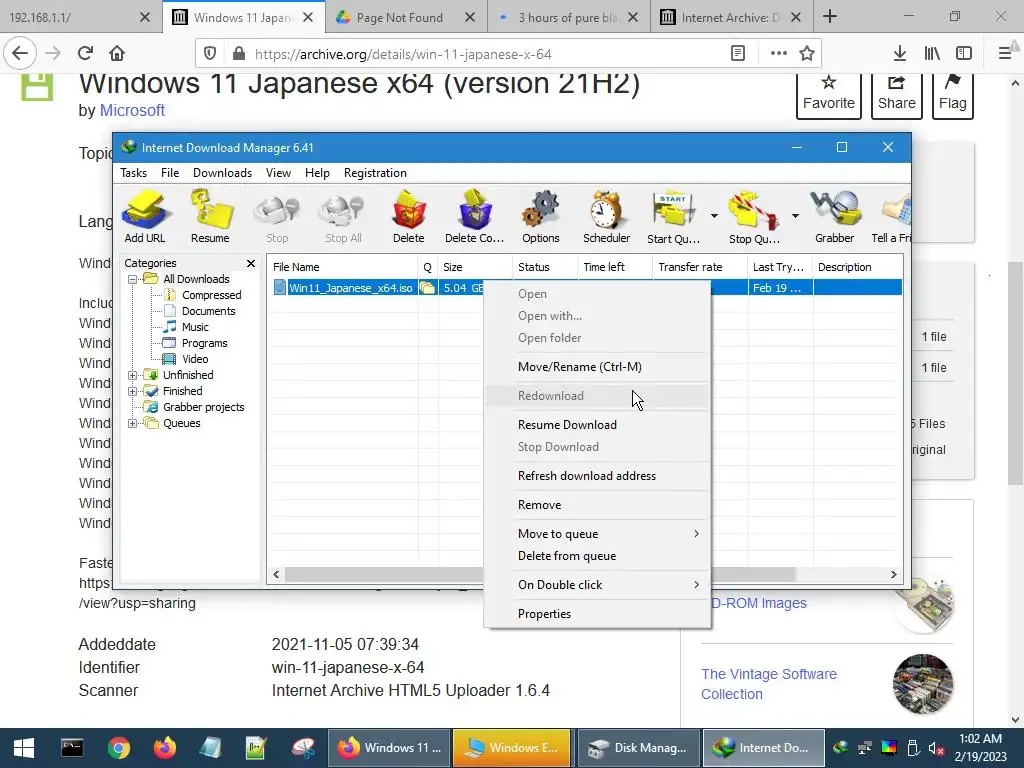Viewport: 1024px width, 768px height.
Task: Bookmark this page with star icon
Action: click(807, 54)
